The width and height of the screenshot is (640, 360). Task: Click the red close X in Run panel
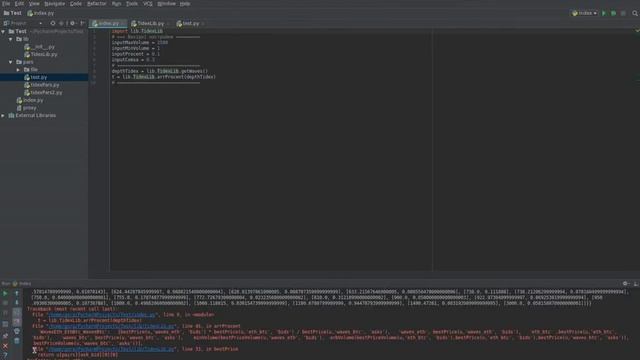[5, 346]
